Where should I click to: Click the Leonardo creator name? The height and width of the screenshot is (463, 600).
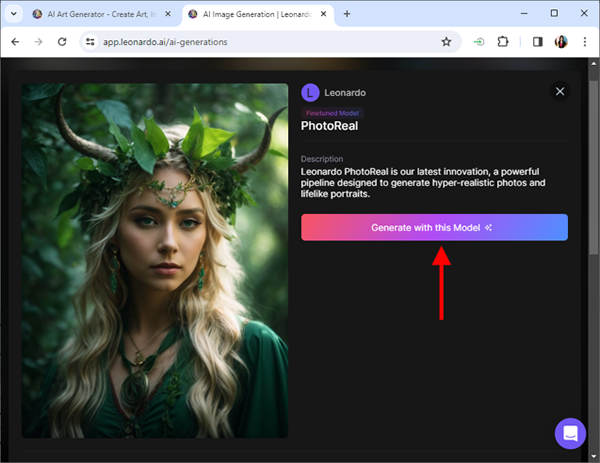(345, 93)
